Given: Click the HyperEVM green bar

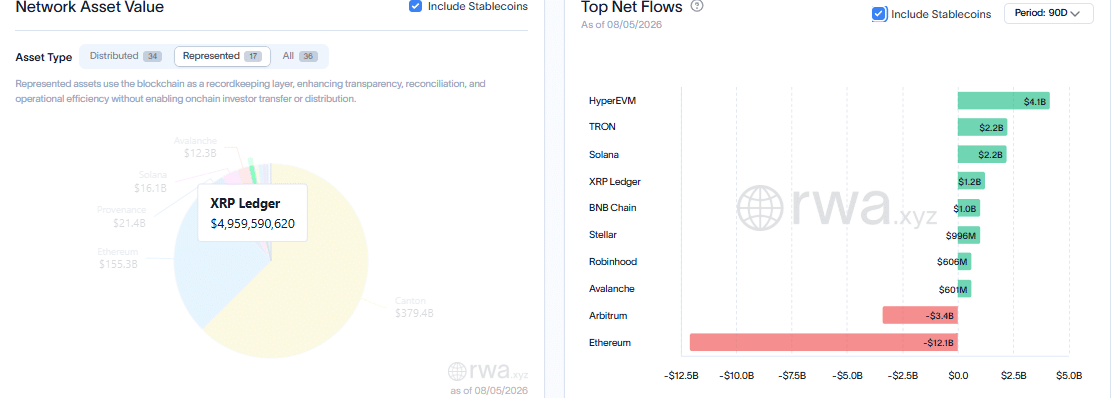Looking at the screenshot, I should 1003,101.
